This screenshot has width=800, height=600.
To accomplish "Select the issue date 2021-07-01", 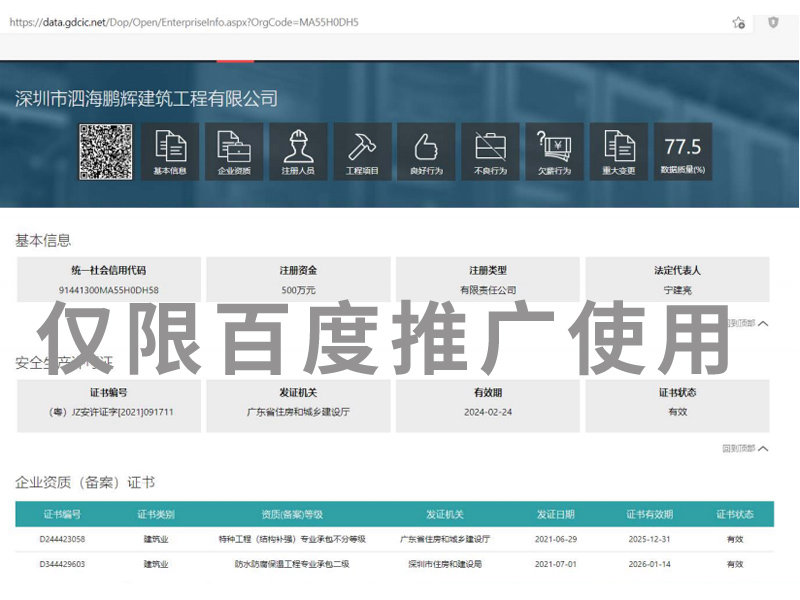I will pos(556,564).
